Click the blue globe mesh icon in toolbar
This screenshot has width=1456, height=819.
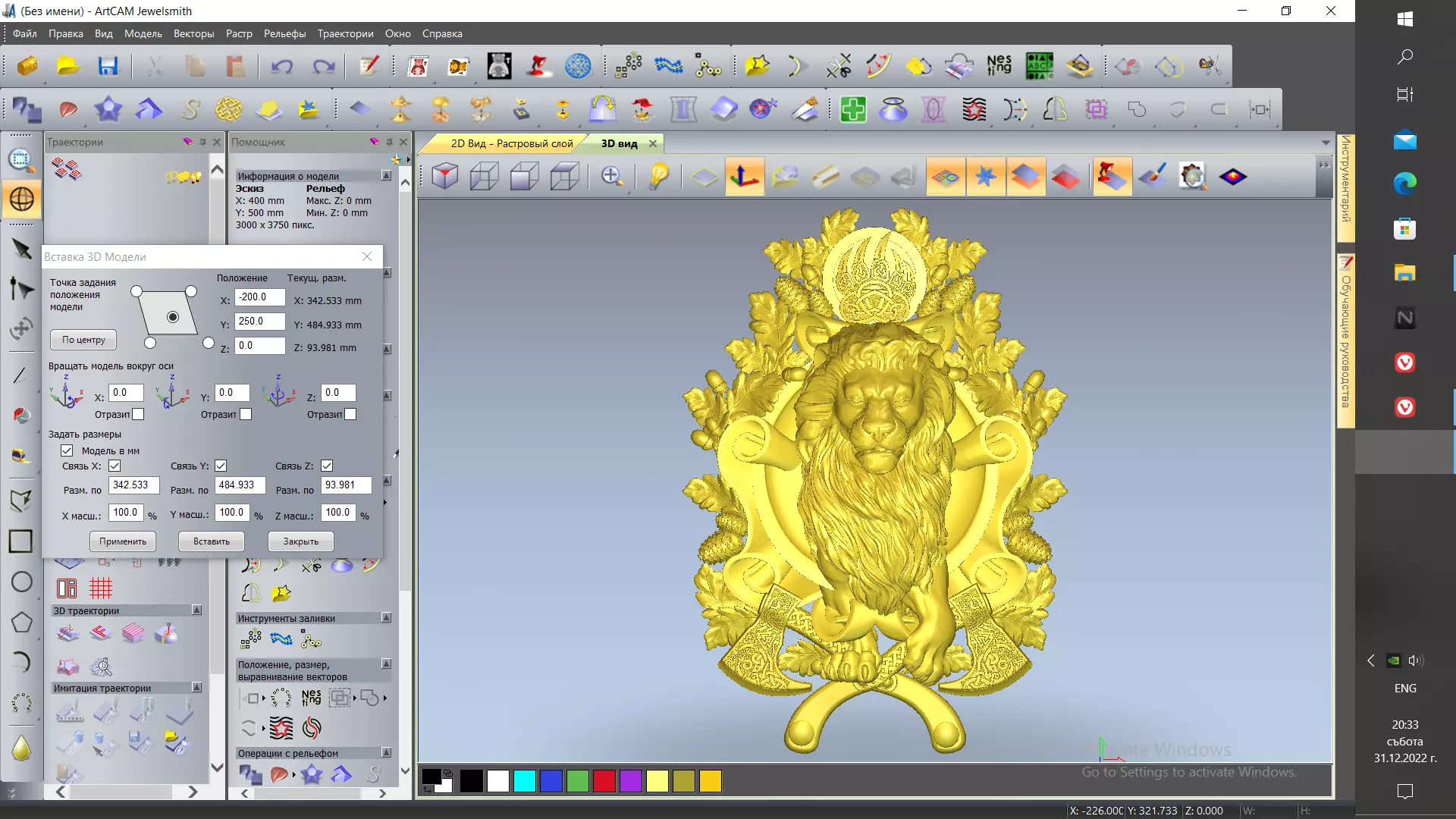pyautogui.click(x=578, y=66)
